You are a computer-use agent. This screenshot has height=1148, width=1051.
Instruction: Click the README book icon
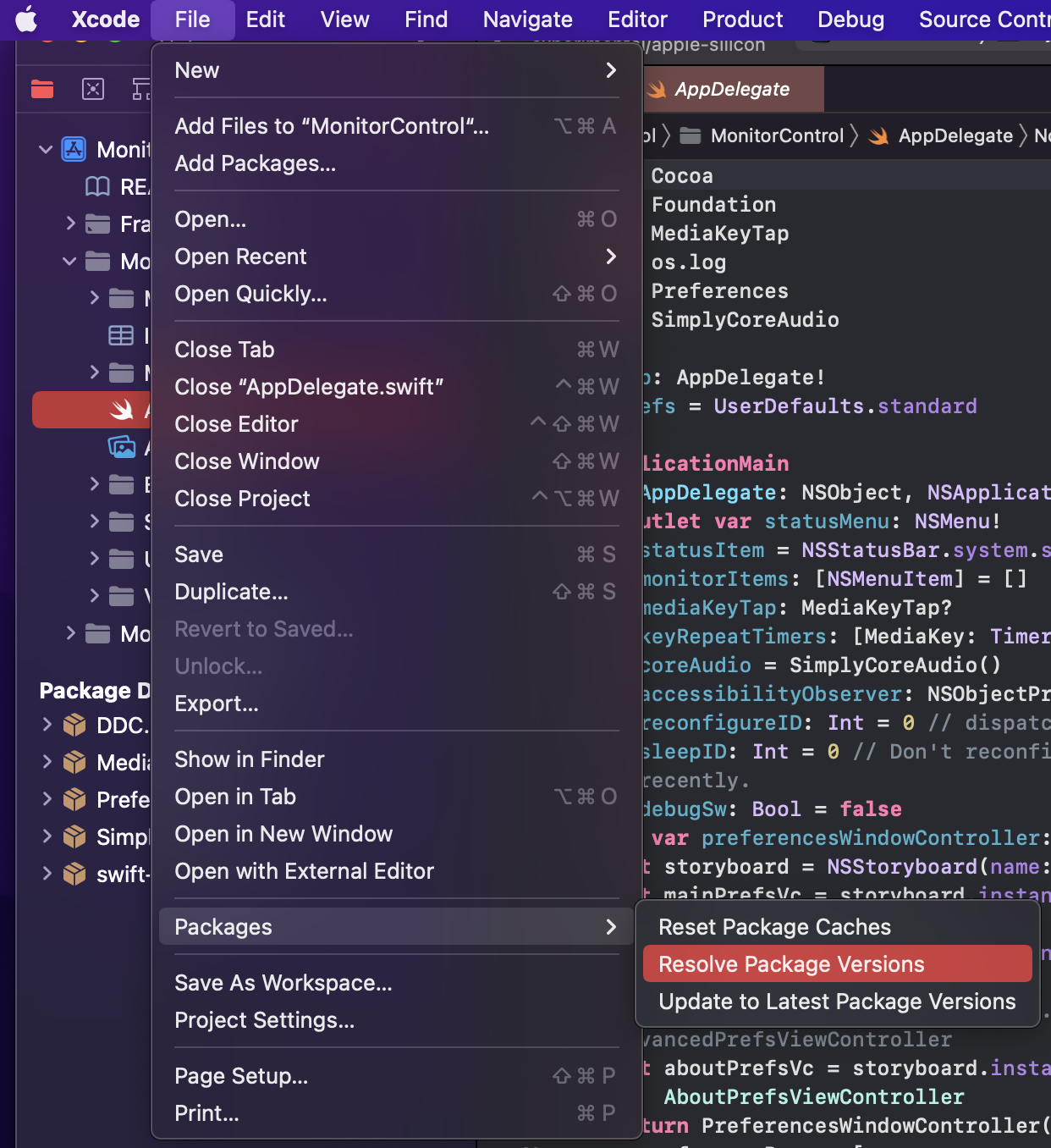pyautogui.click(x=98, y=187)
